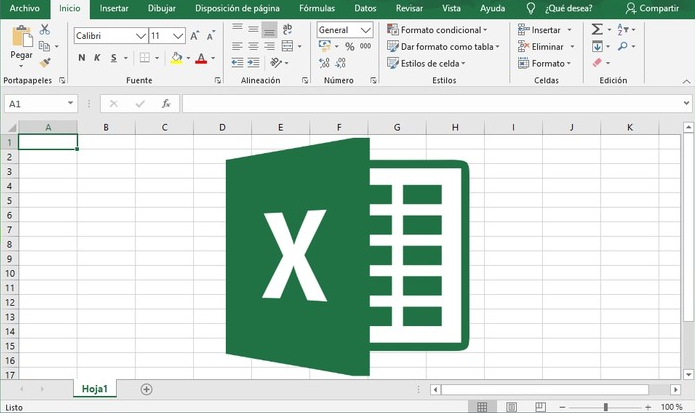
Task: Increase font size with larger A icon
Action: click(x=194, y=36)
